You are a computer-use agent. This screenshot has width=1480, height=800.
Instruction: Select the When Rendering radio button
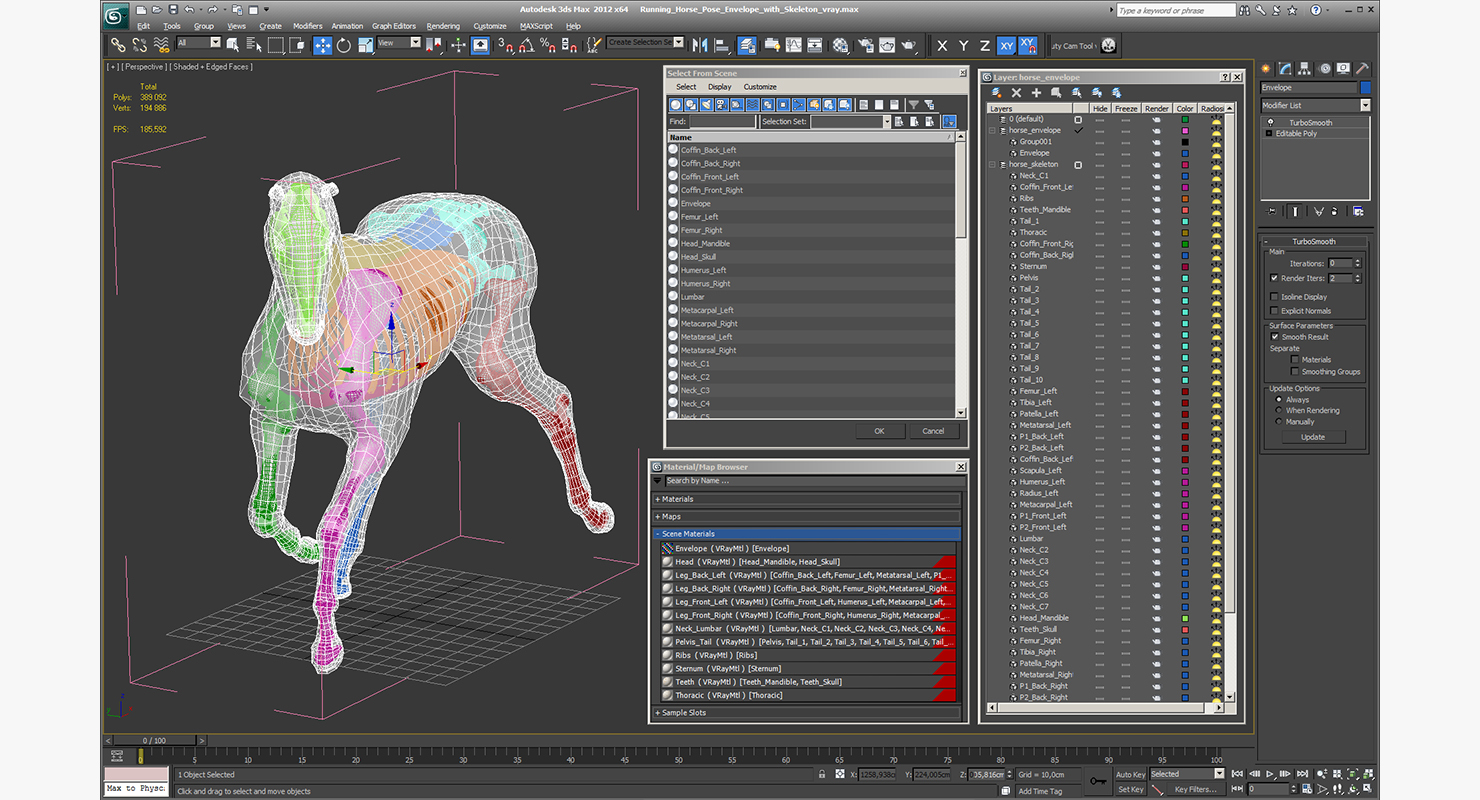tap(1278, 411)
